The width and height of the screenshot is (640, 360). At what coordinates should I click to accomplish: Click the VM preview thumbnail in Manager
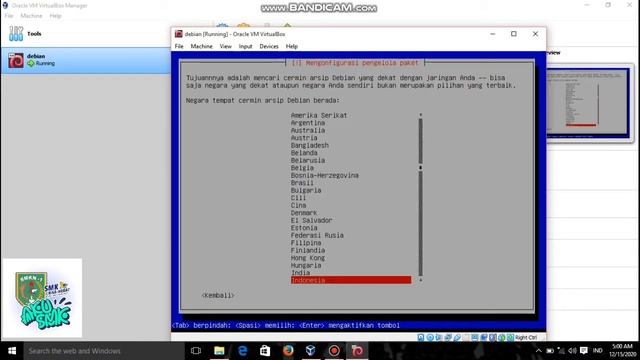pyautogui.click(x=588, y=103)
